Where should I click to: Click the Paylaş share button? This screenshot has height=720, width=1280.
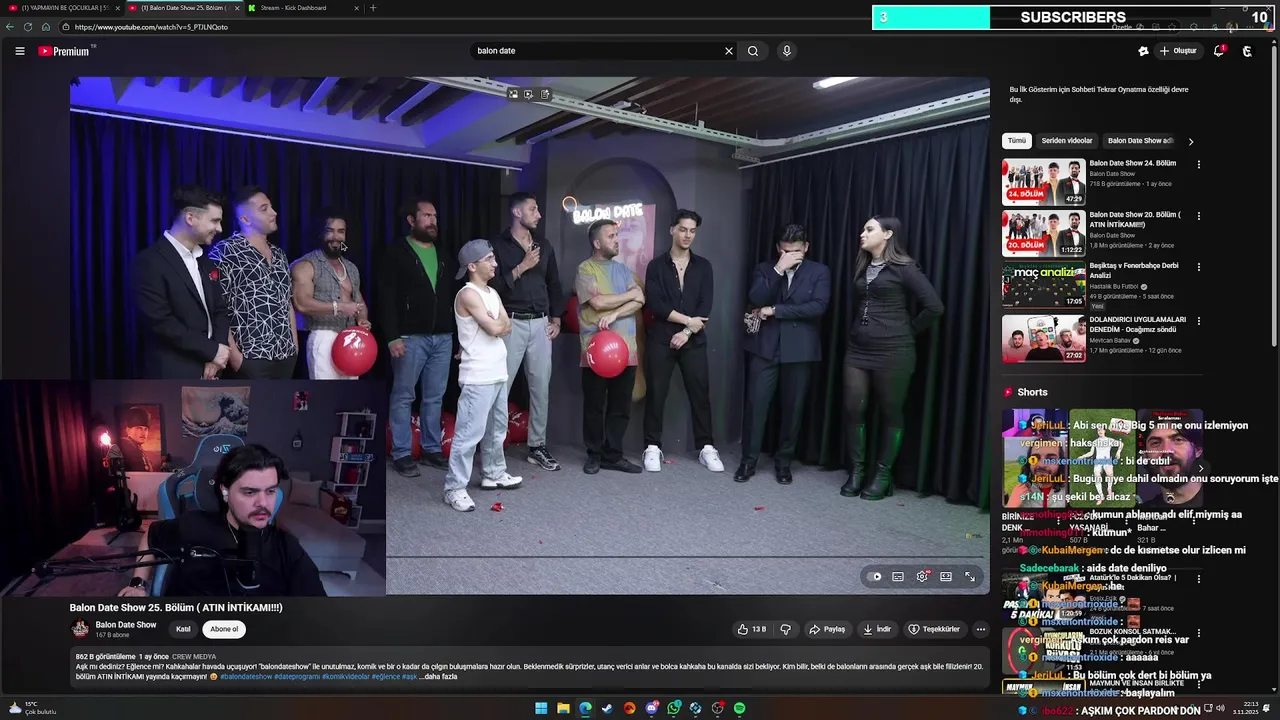[x=827, y=629]
